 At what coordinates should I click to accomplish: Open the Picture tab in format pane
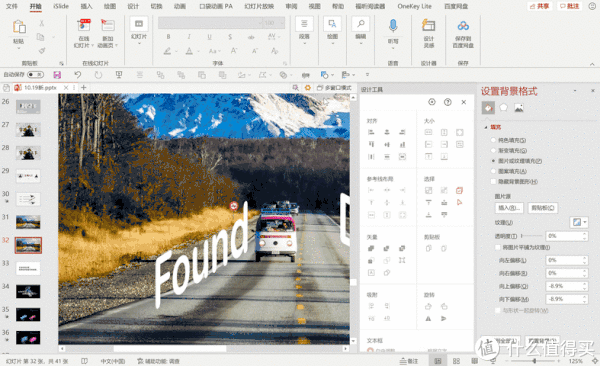tap(519, 108)
